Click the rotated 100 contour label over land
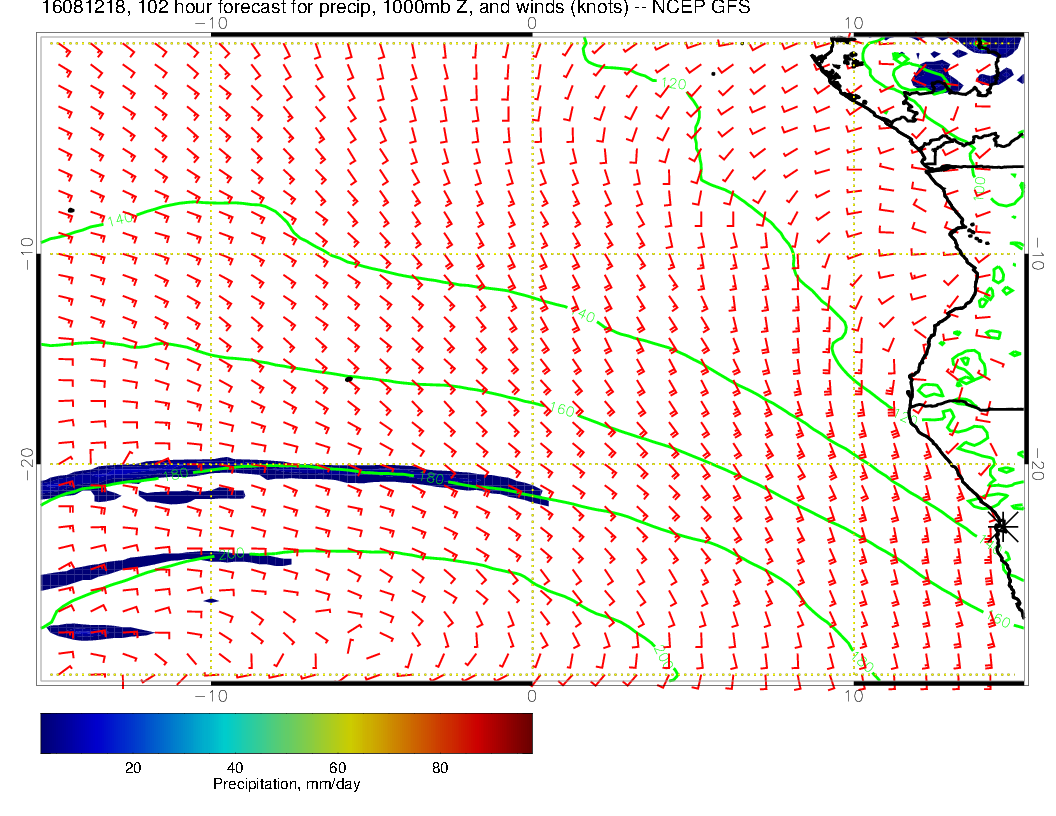The image size is (1056, 816). [x=979, y=189]
